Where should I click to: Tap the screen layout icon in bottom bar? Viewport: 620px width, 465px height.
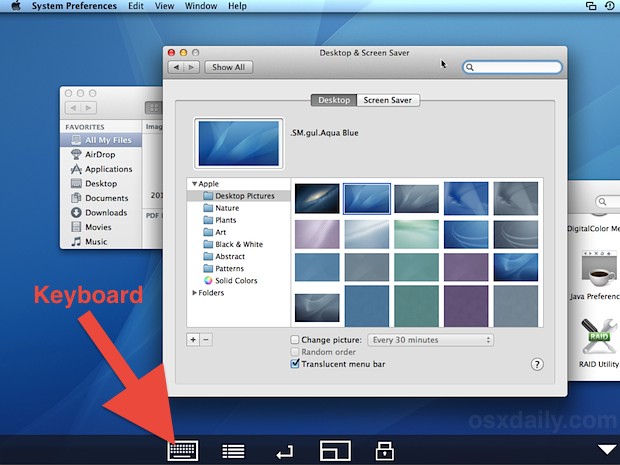point(335,450)
